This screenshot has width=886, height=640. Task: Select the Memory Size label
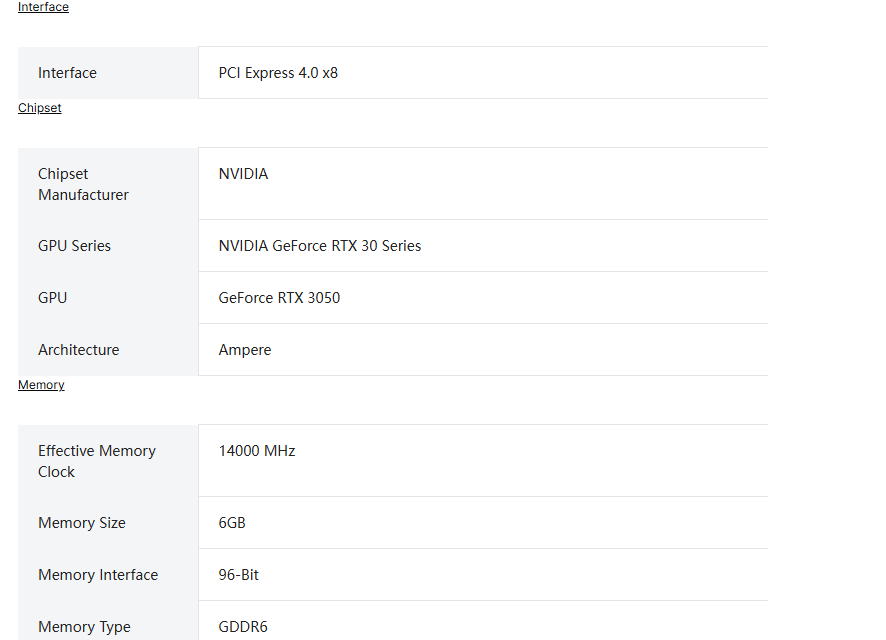(x=82, y=523)
